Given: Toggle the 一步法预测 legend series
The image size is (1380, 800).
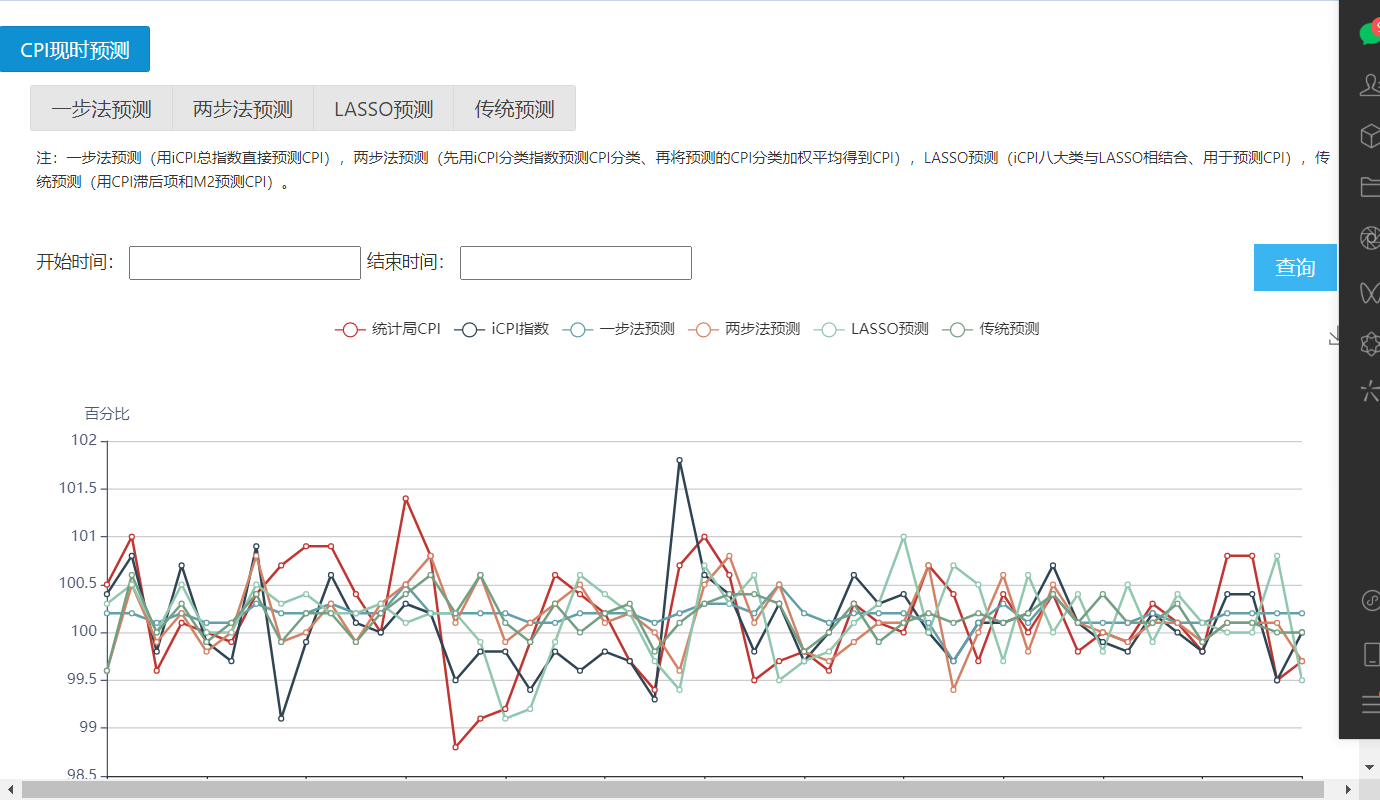Looking at the screenshot, I should click(618, 329).
